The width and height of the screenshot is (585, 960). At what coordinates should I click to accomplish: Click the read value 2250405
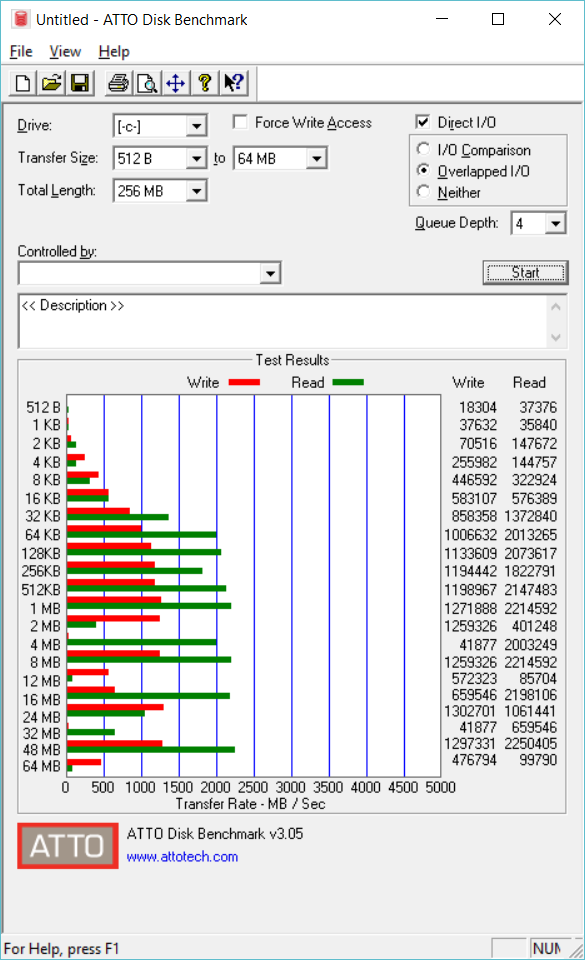tap(531, 743)
